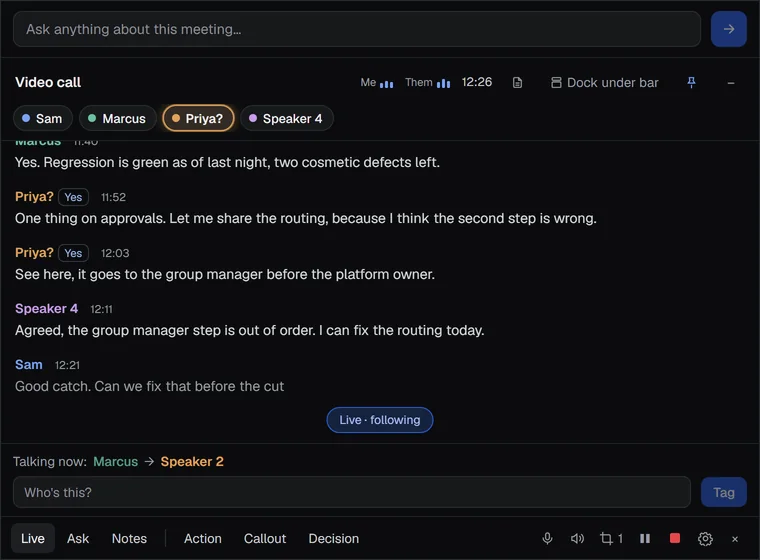This screenshot has width=760, height=560.
Task: Open the transcript document icon
Action: point(517,83)
